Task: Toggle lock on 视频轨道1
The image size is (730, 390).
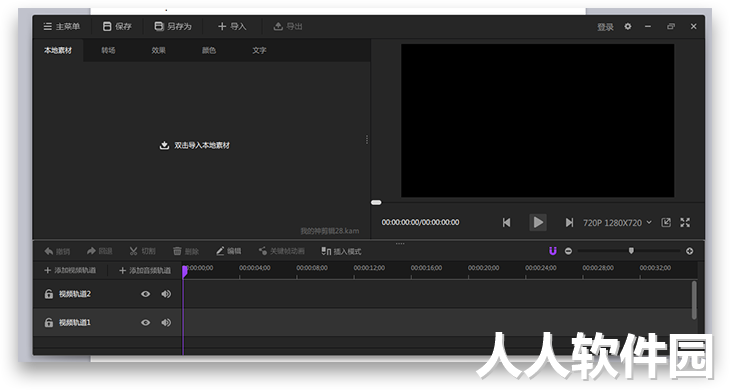Action: click(x=48, y=323)
